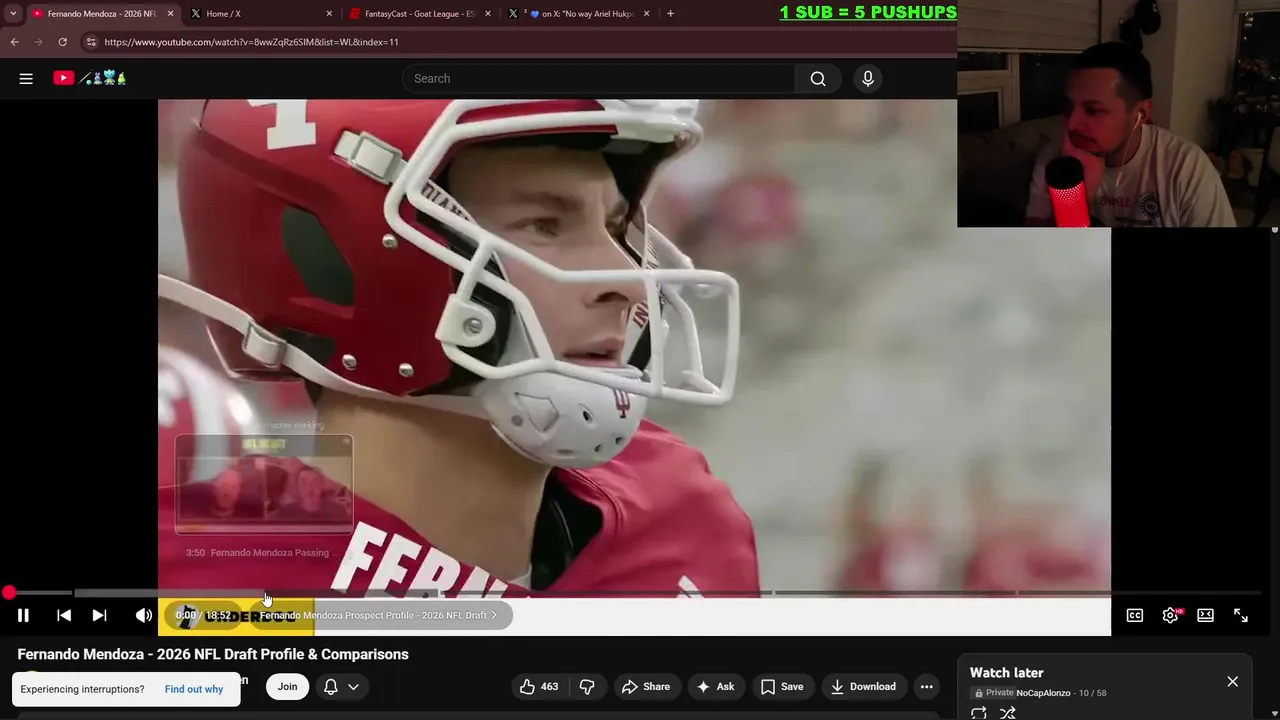Click 'Find out why' link

coord(194,689)
